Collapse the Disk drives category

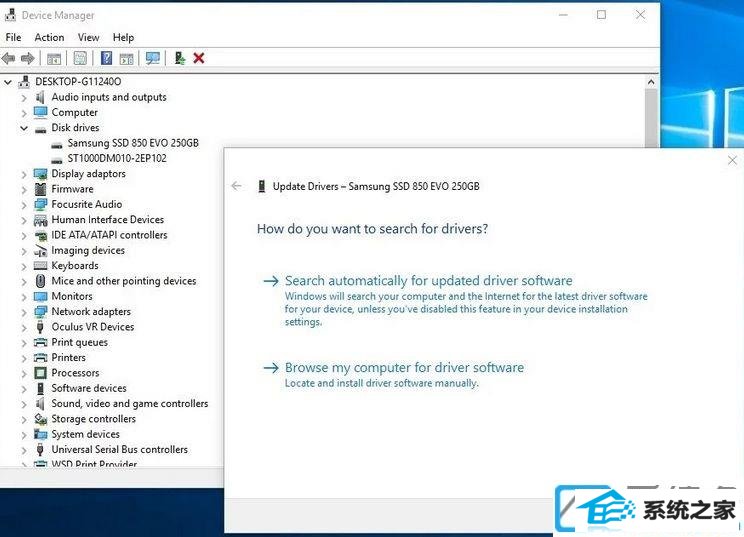pyautogui.click(x=24, y=128)
